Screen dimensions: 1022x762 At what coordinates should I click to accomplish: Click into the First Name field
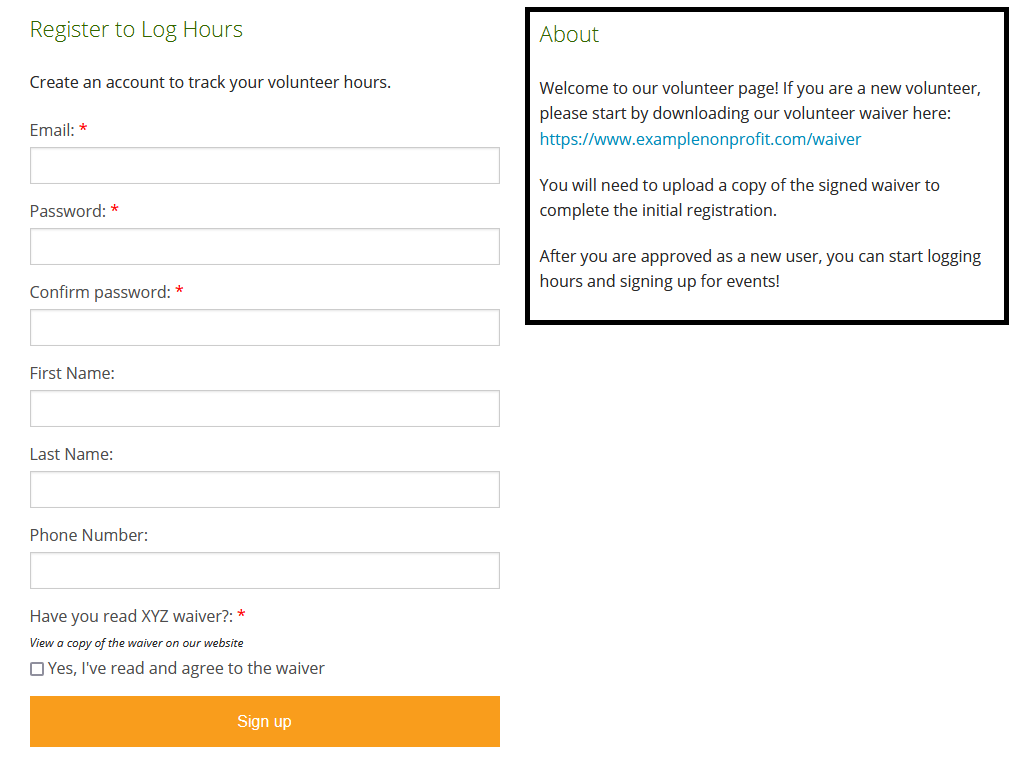coord(264,409)
